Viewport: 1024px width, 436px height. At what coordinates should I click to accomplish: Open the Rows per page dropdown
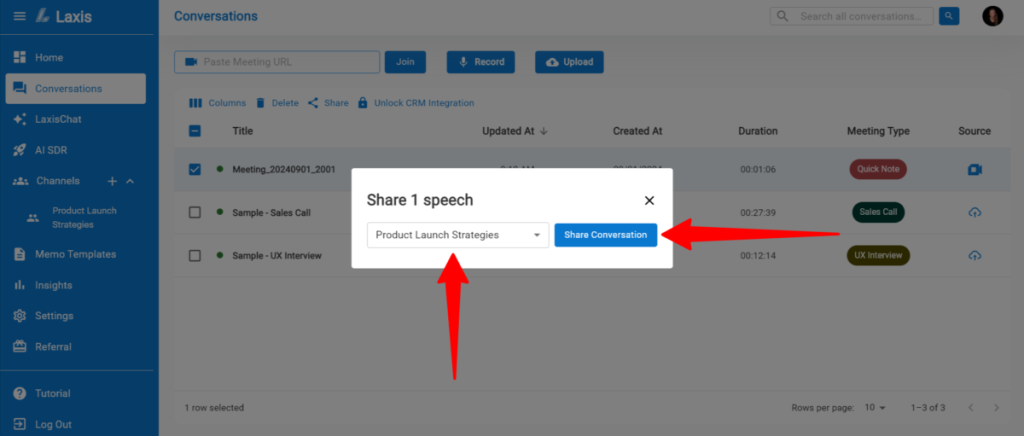[x=875, y=408]
